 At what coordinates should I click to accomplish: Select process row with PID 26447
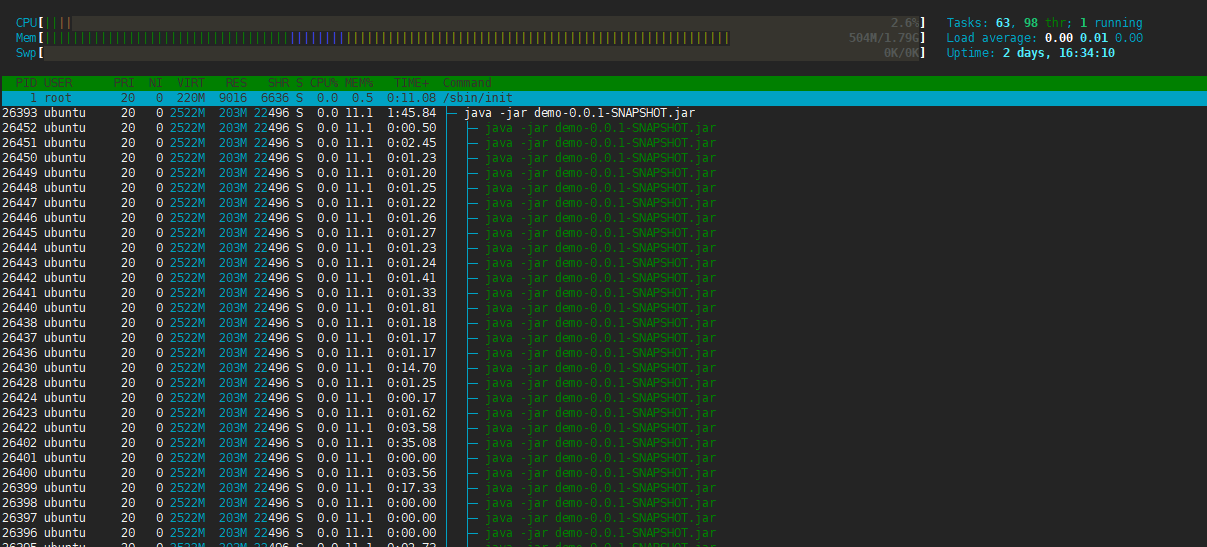[x=603, y=203]
